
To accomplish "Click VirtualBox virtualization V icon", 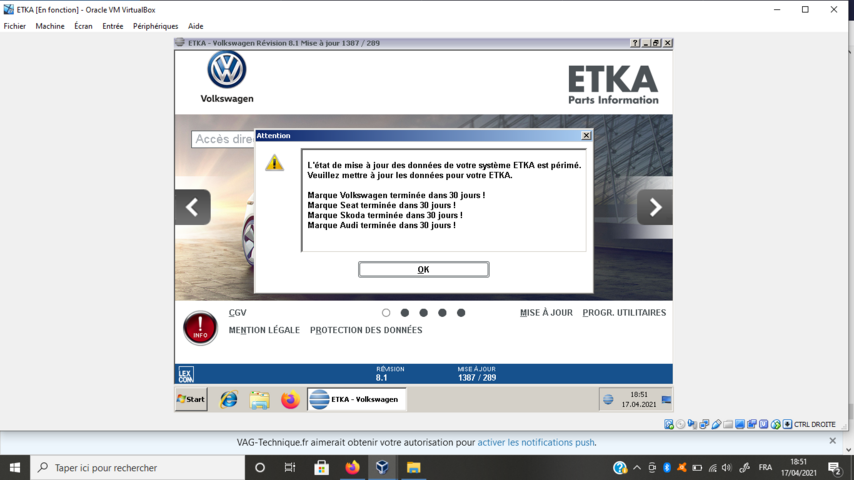I will point(764,424).
